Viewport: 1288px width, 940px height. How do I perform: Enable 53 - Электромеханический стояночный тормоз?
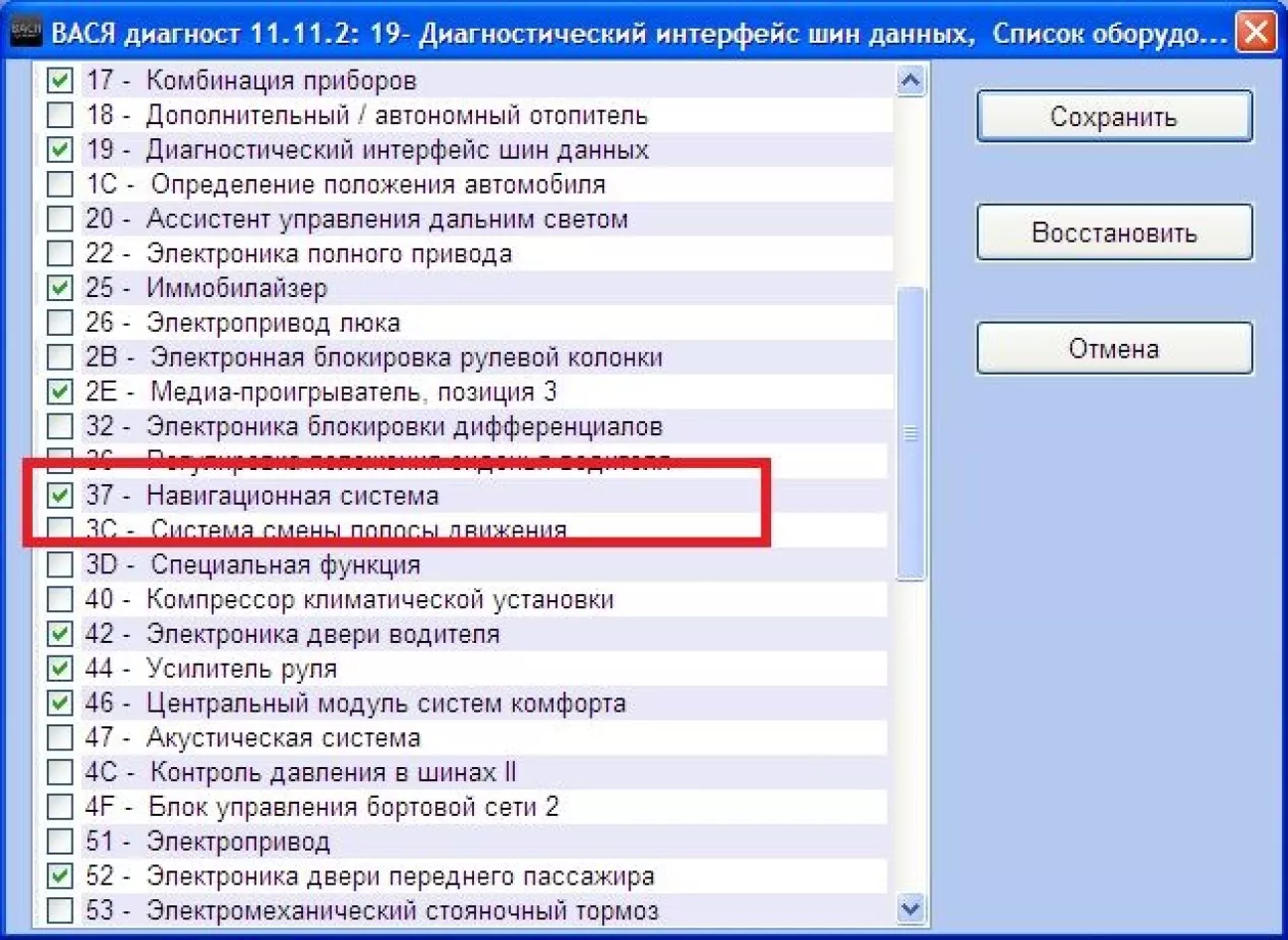point(61,910)
